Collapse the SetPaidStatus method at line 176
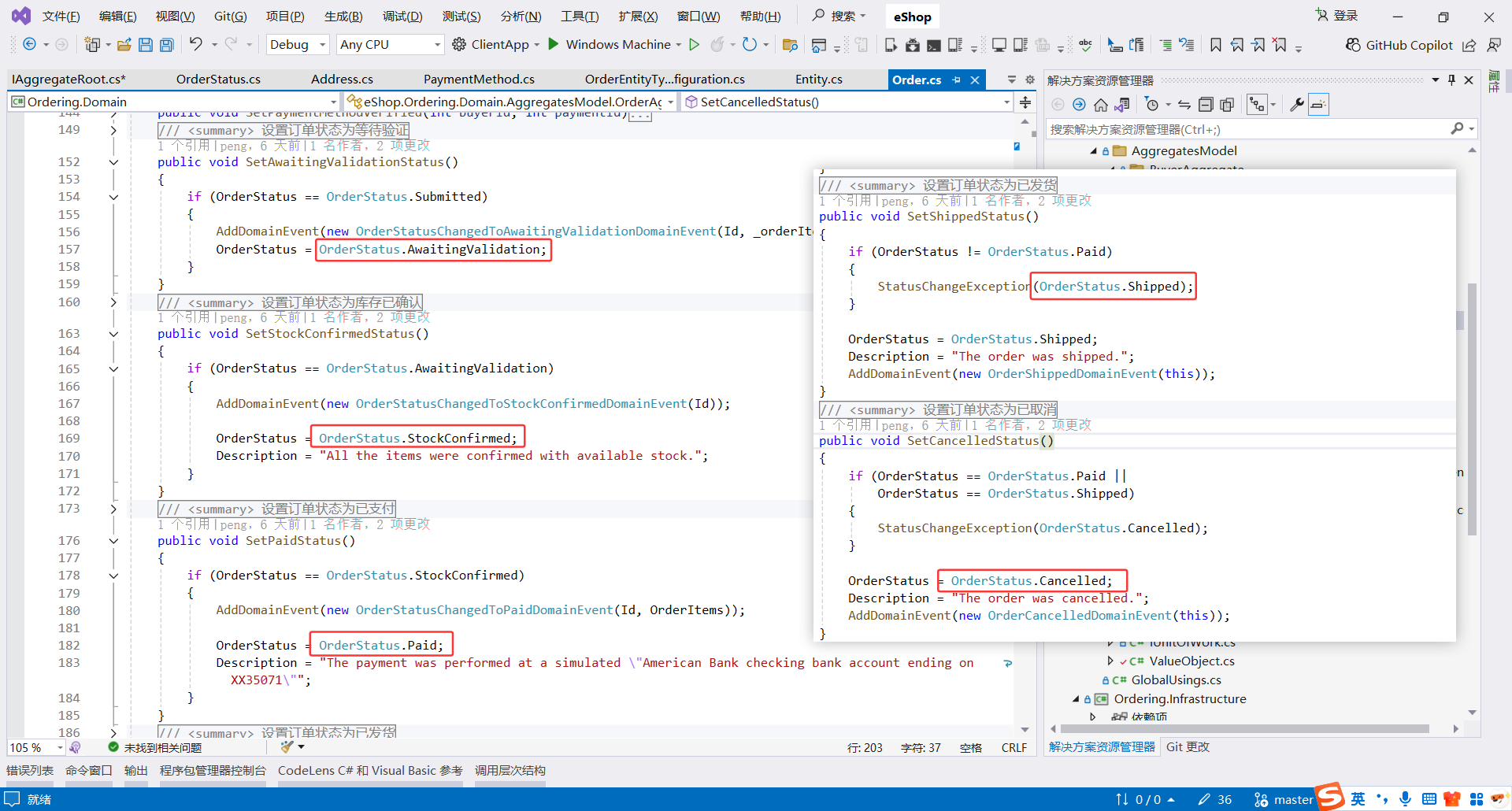1512x811 pixels. point(113,541)
